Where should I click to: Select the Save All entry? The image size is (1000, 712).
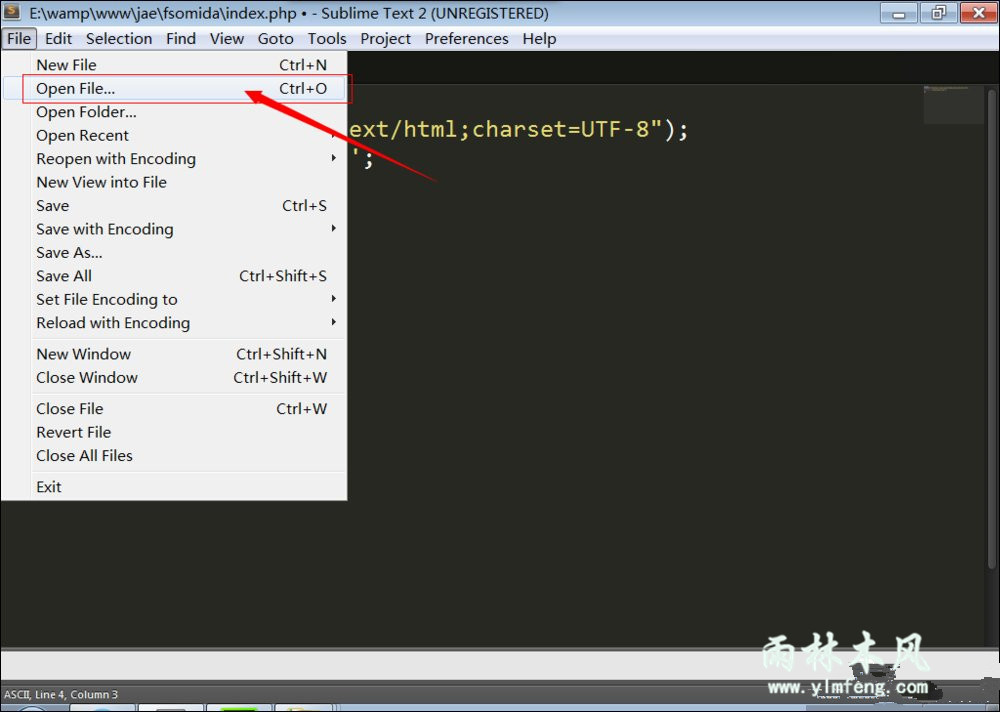coord(174,276)
